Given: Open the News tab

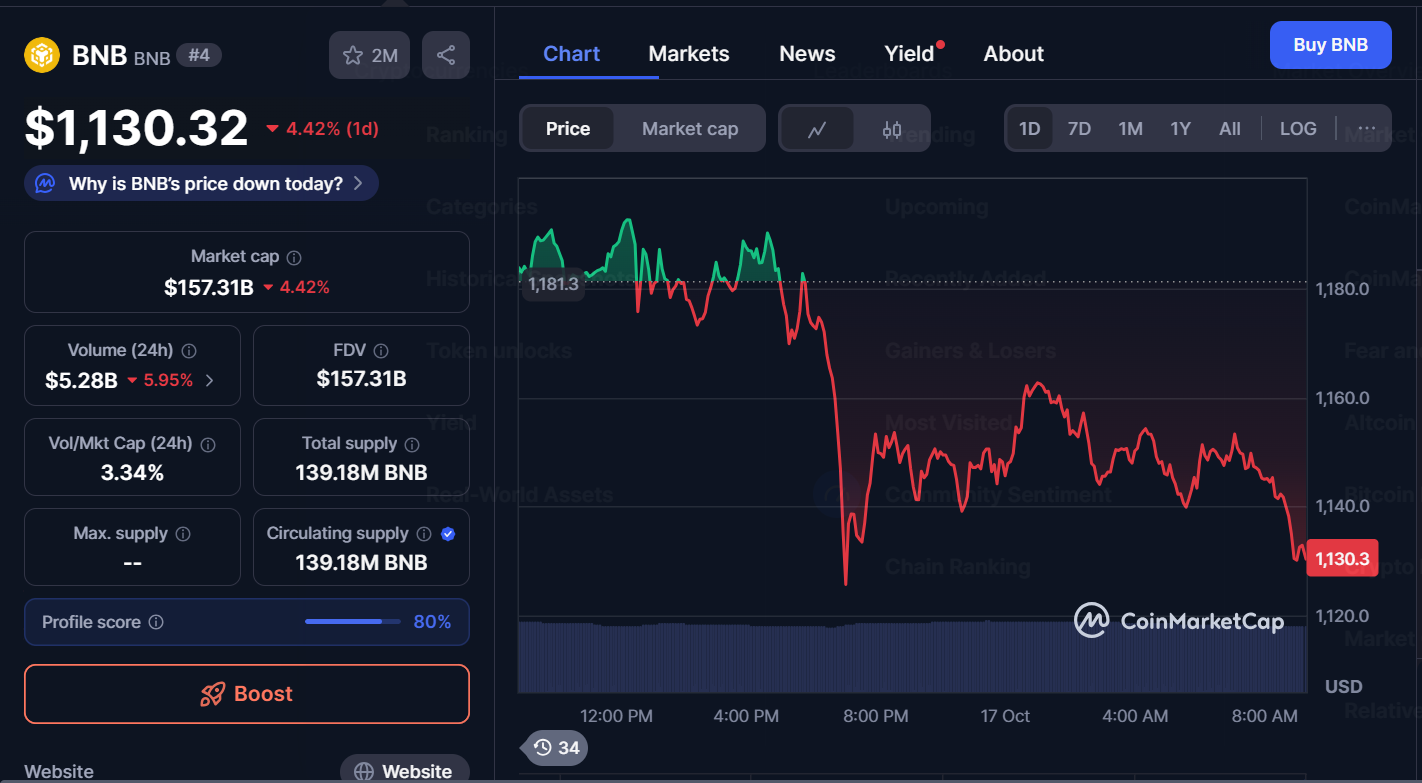Looking at the screenshot, I should (807, 54).
